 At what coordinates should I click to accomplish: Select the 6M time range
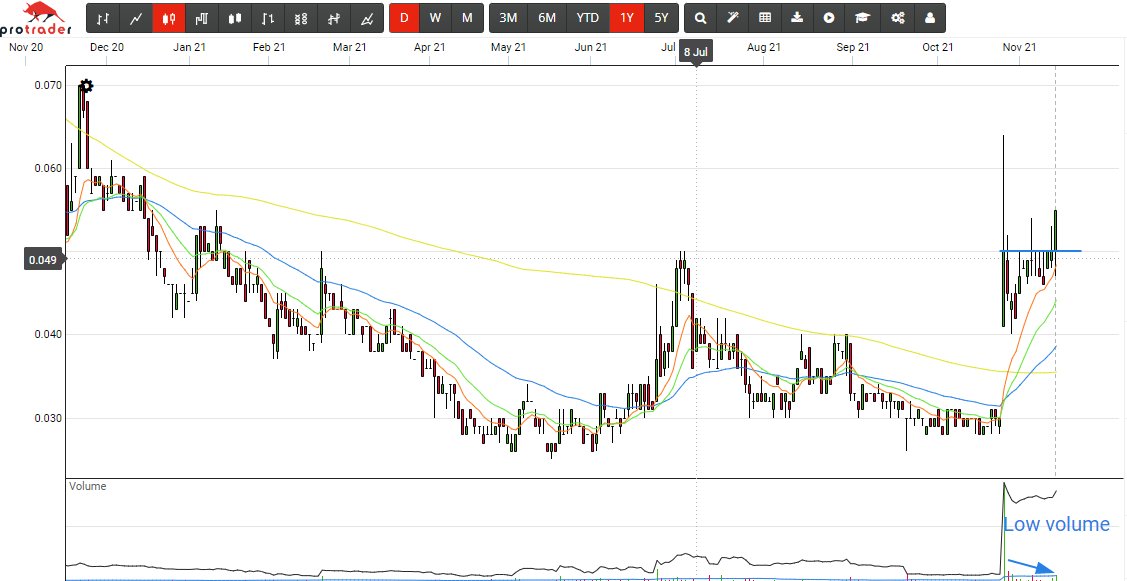click(547, 18)
